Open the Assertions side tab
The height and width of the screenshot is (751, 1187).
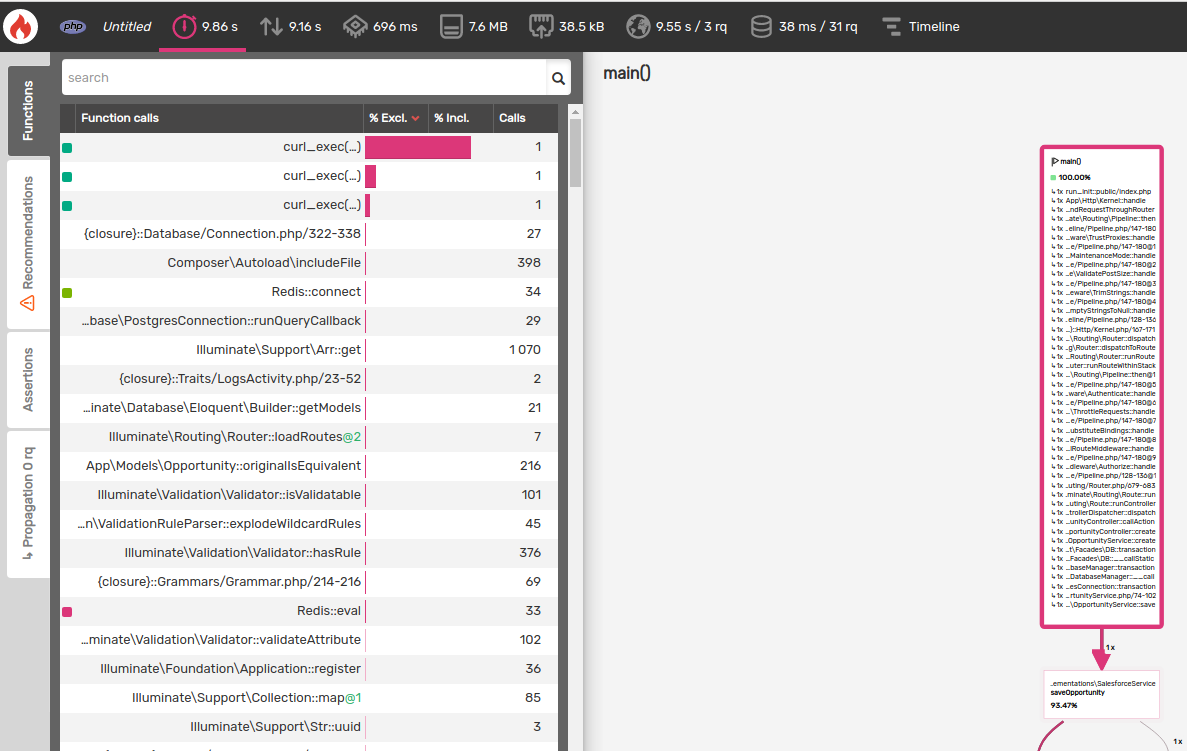(29, 380)
